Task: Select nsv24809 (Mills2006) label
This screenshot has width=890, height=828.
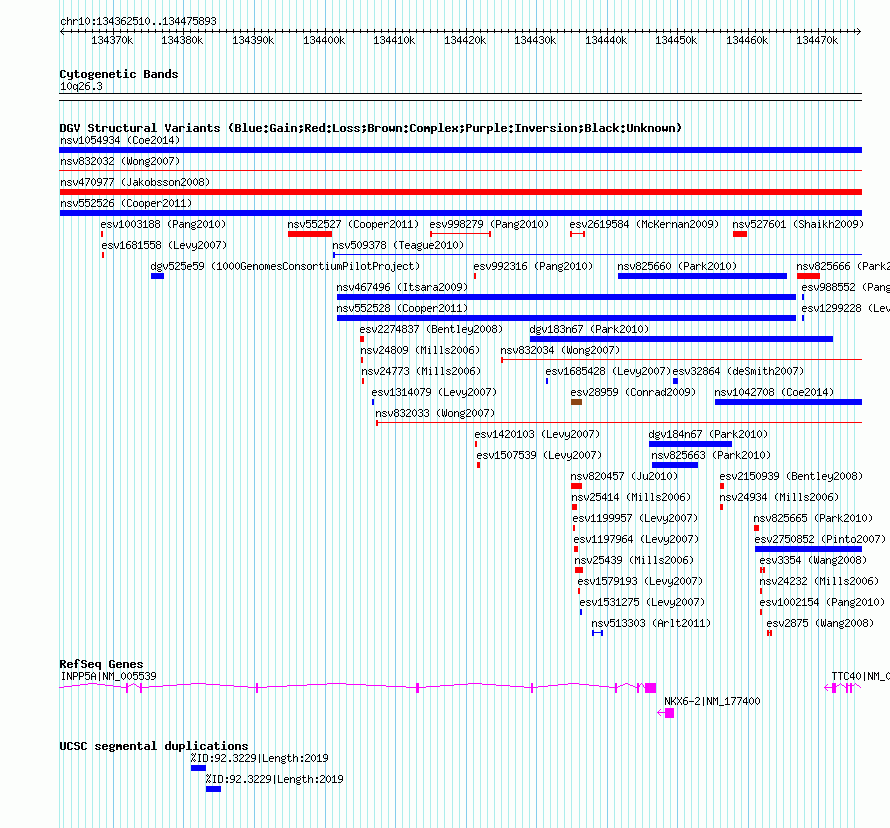Action: pos(420,350)
